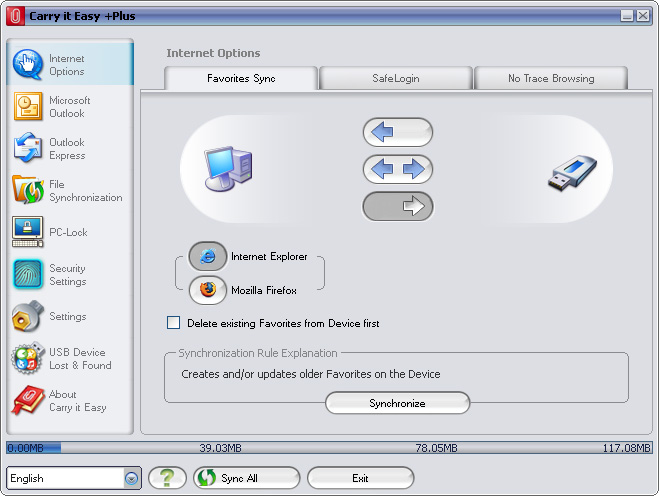Choose the Mozilla Firefox browser button

pos(208,290)
